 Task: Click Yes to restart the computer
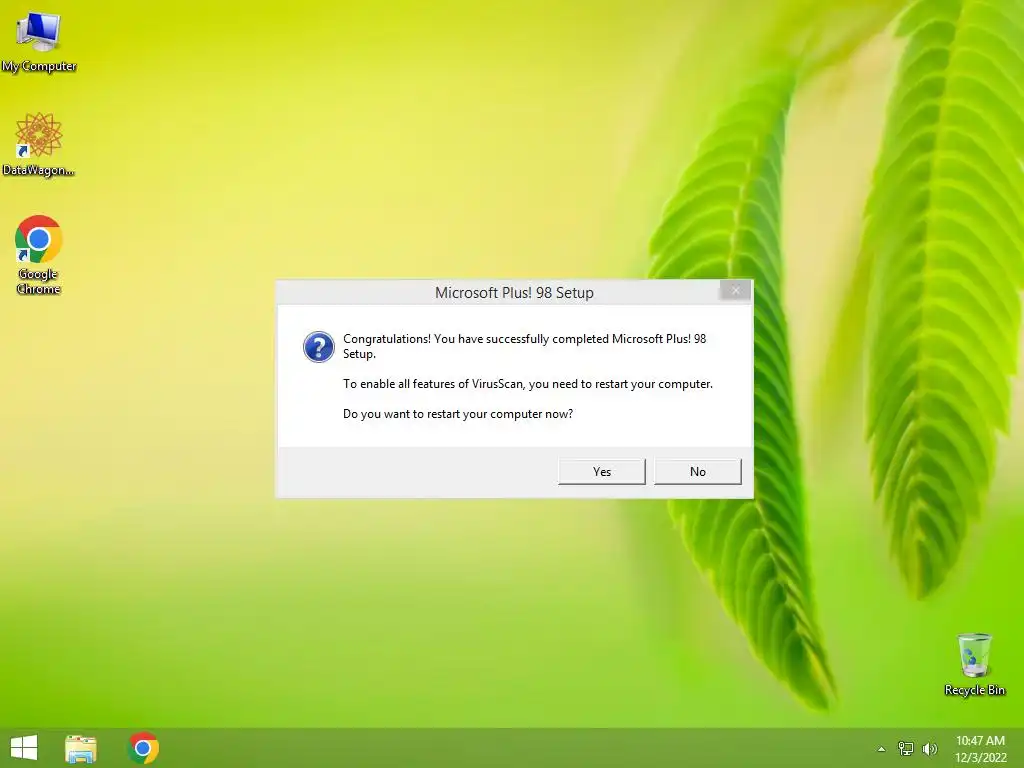click(x=601, y=472)
